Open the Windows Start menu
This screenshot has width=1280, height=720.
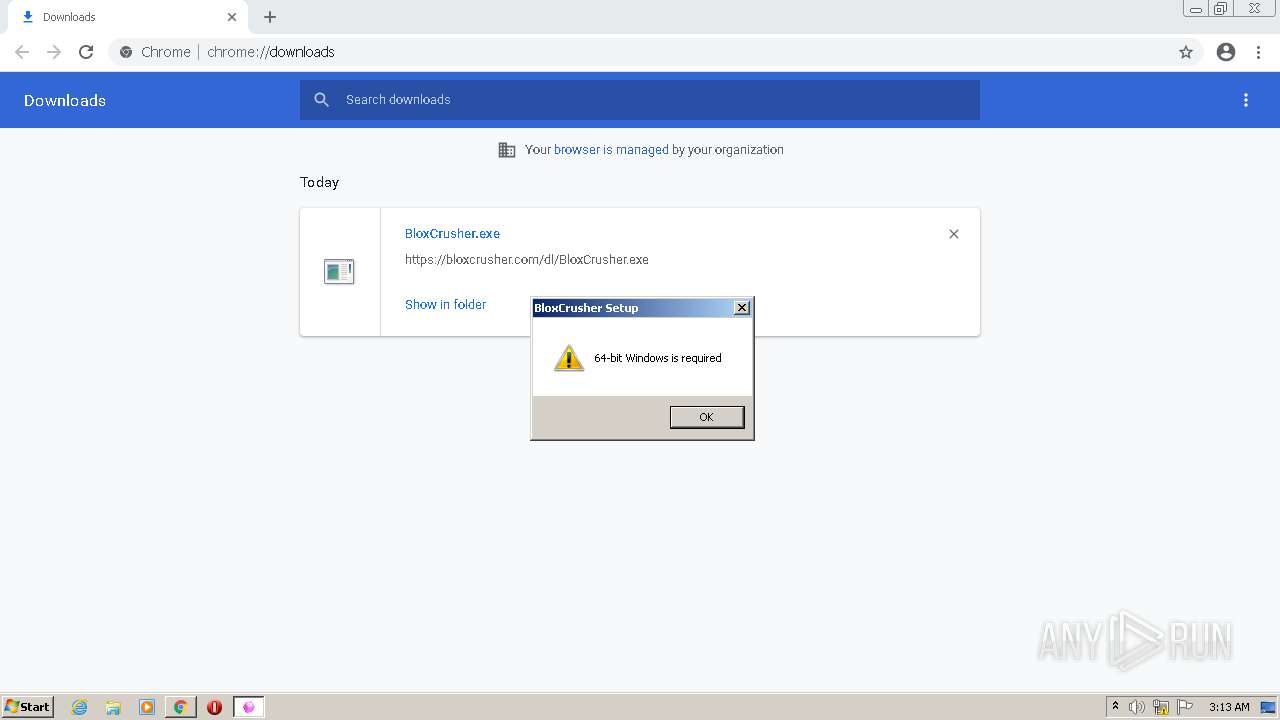point(28,707)
